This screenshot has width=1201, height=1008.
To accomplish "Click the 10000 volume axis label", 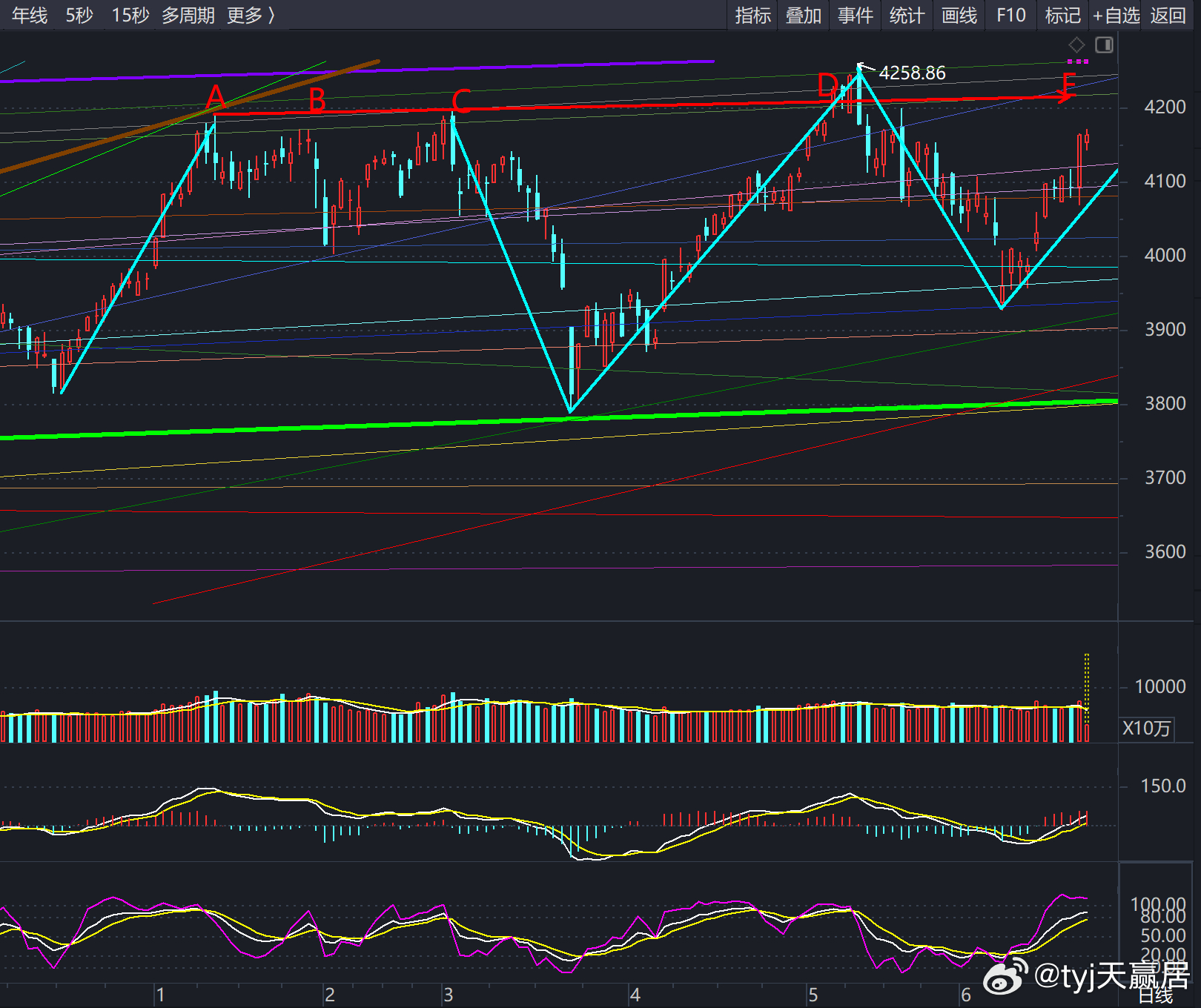I will (1160, 687).
